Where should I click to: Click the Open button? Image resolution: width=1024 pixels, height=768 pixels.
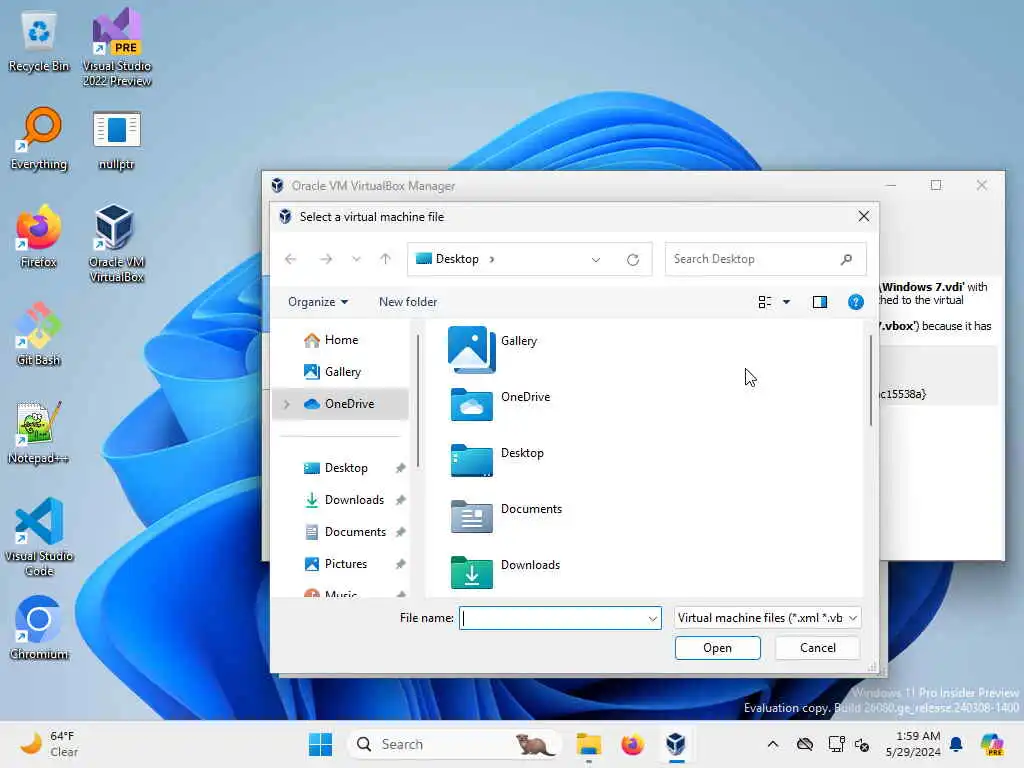point(717,648)
